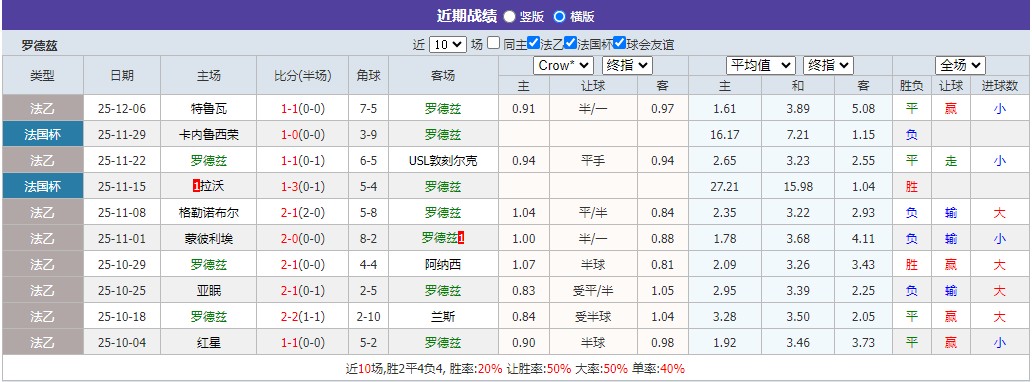Click 罗德兹 away team in 红星 row
This screenshot has height=382, width=1032.
click(443, 342)
